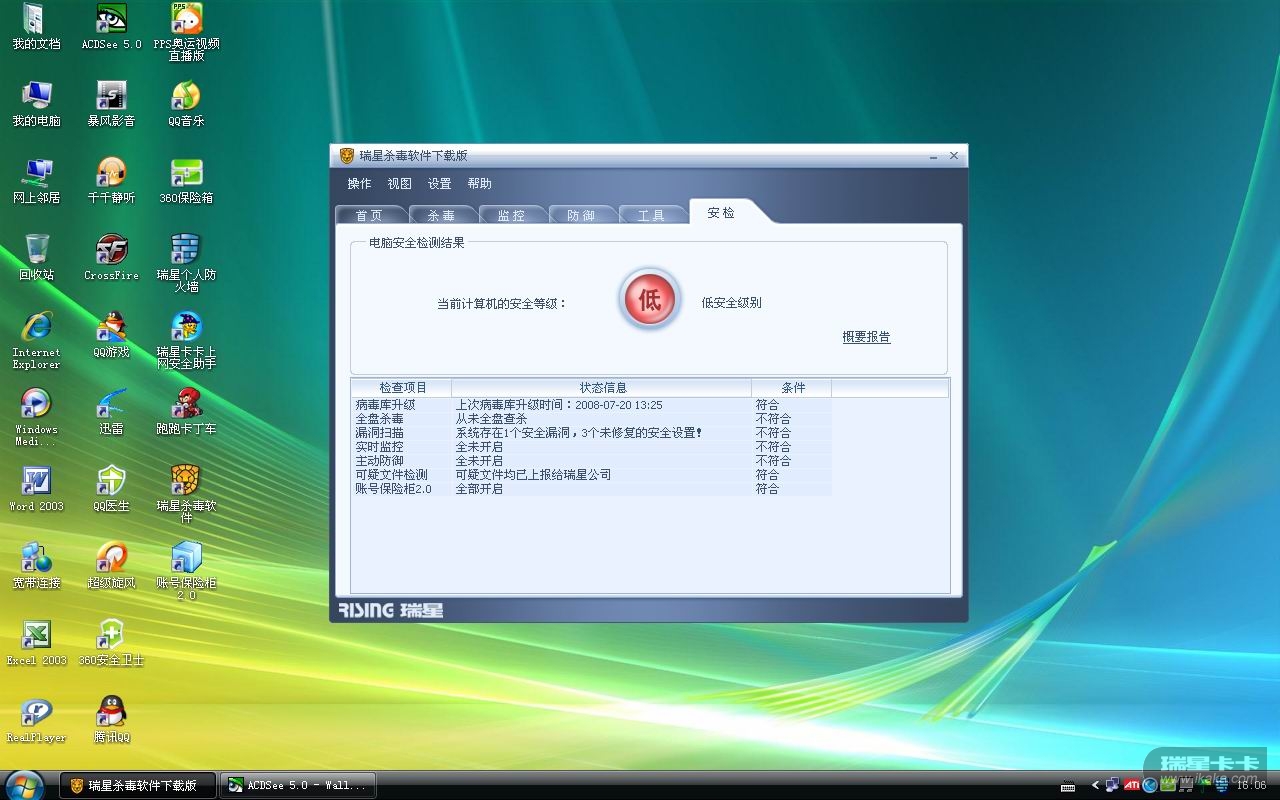This screenshot has height=800, width=1280.
Task: Click the red 低 security level badge
Action: tap(650, 300)
